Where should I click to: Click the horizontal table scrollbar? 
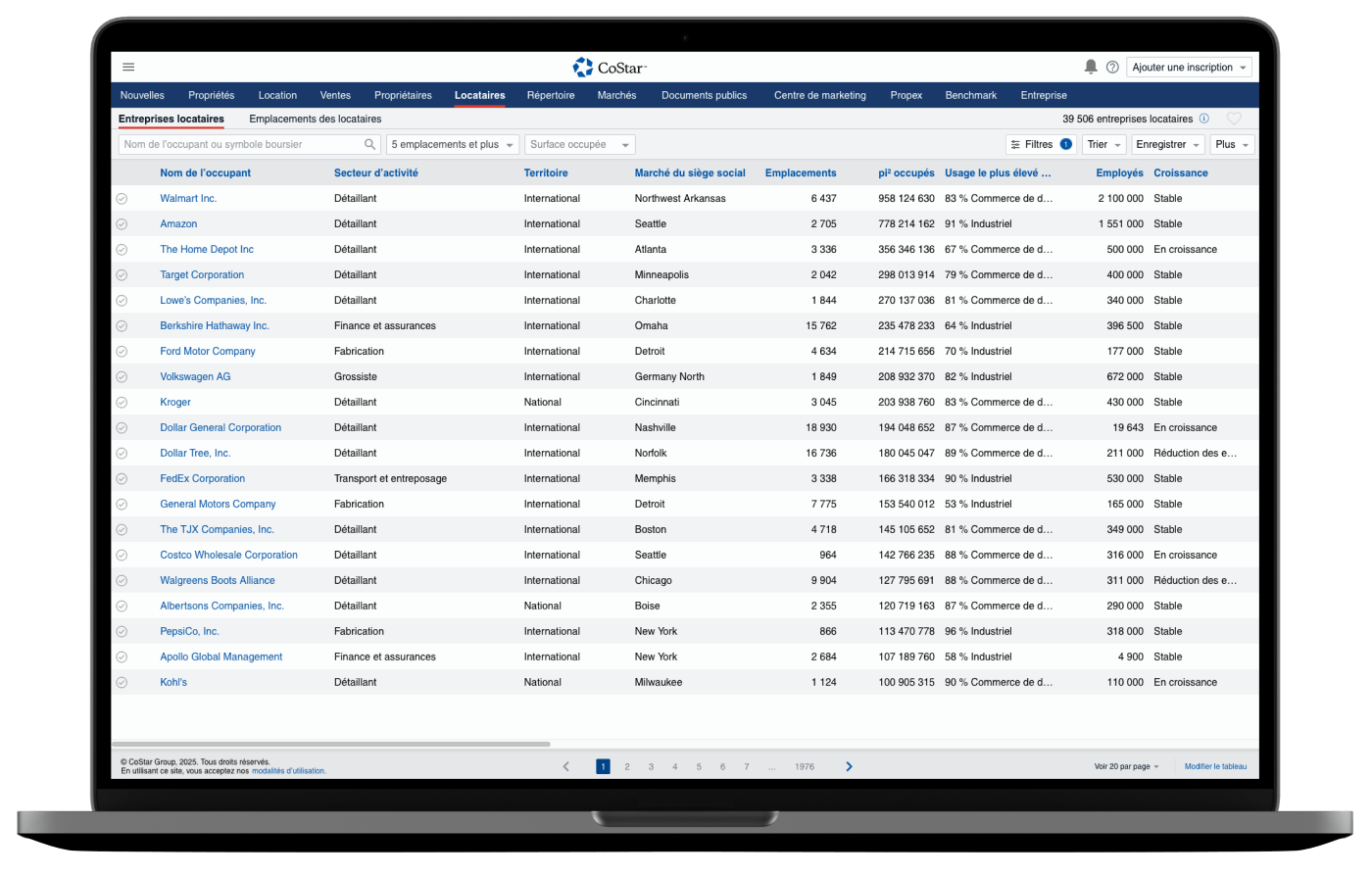point(333,745)
